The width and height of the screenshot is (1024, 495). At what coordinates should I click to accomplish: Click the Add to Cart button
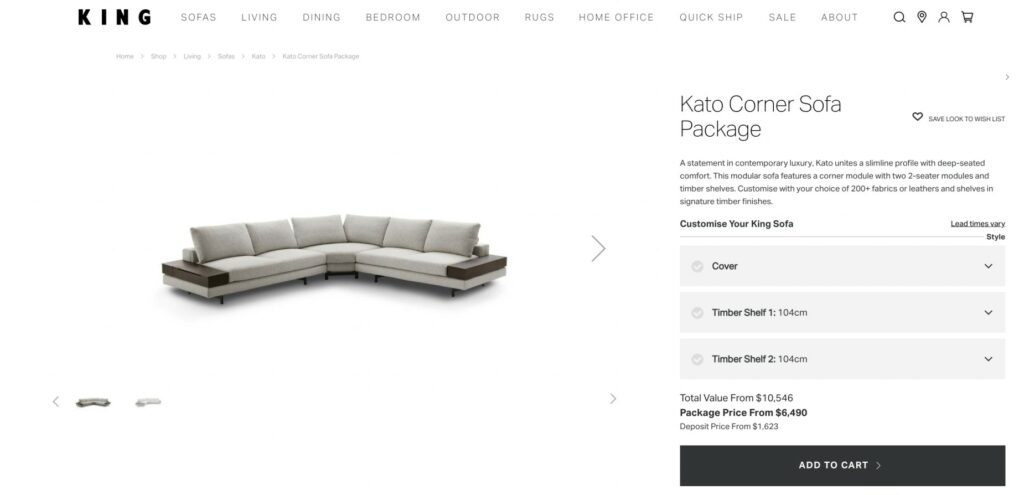(x=842, y=466)
